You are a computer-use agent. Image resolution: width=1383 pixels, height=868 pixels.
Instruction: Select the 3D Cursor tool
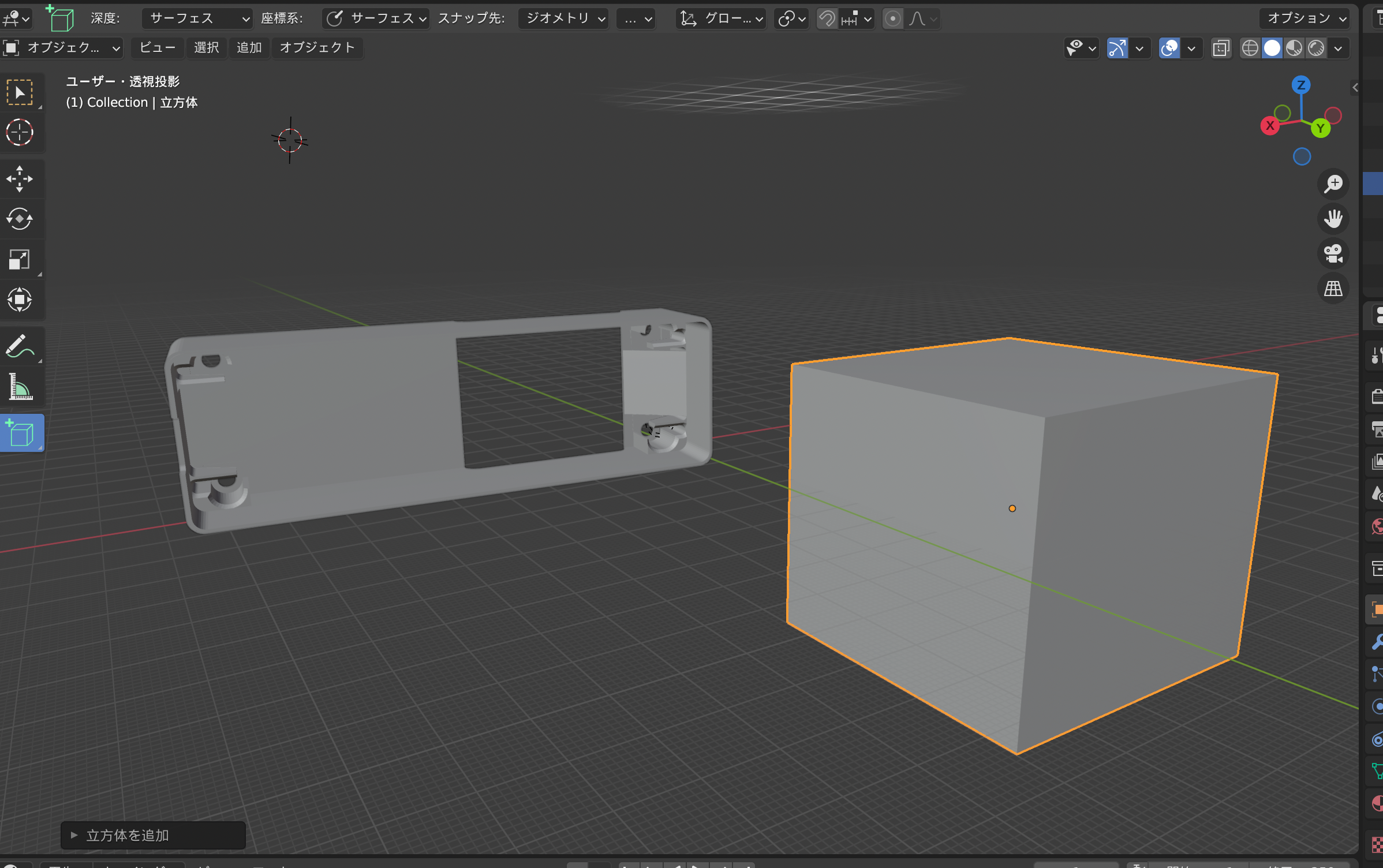20,132
